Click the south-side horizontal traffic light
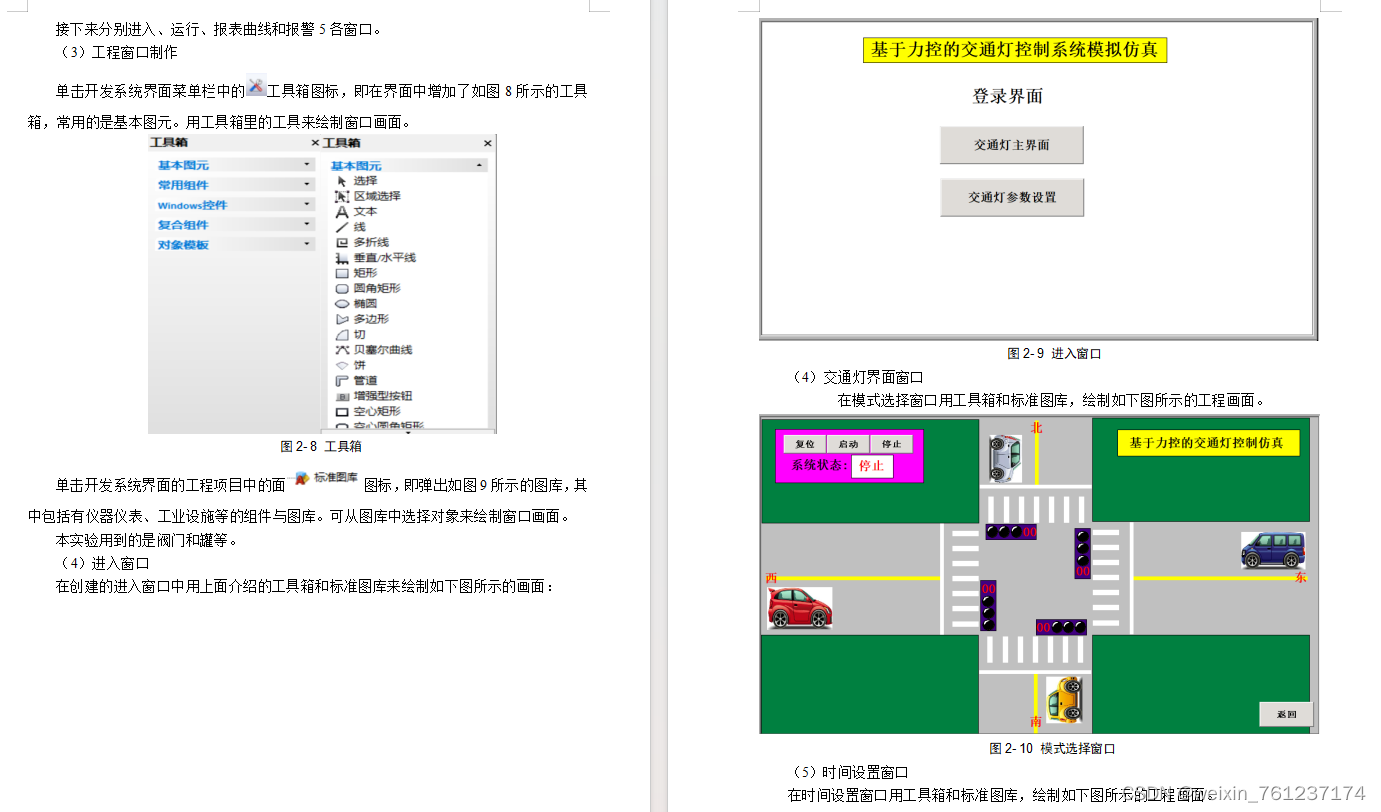 (x=1061, y=627)
